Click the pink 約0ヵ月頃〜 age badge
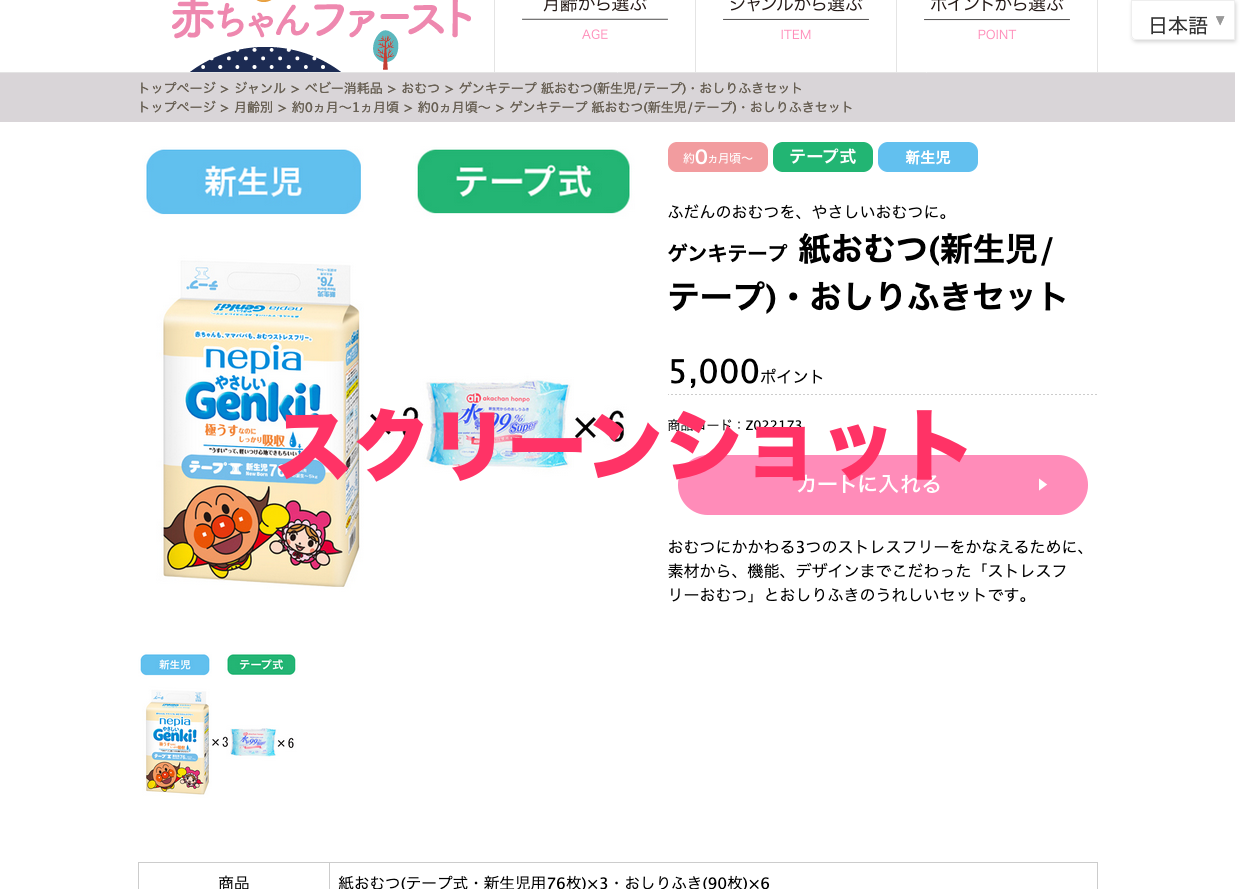Image resolution: width=1250 pixels, height=889 pixels. tap(717, 157)
